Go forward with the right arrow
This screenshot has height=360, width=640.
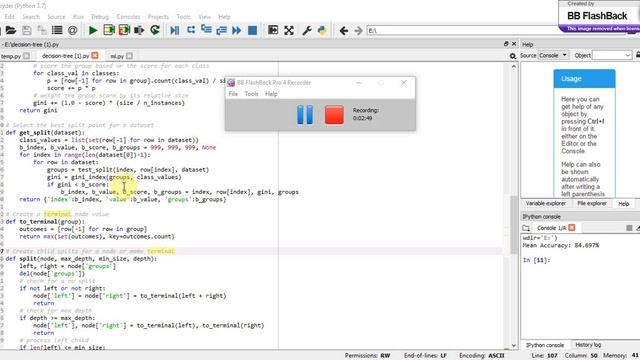click(358, 31)
